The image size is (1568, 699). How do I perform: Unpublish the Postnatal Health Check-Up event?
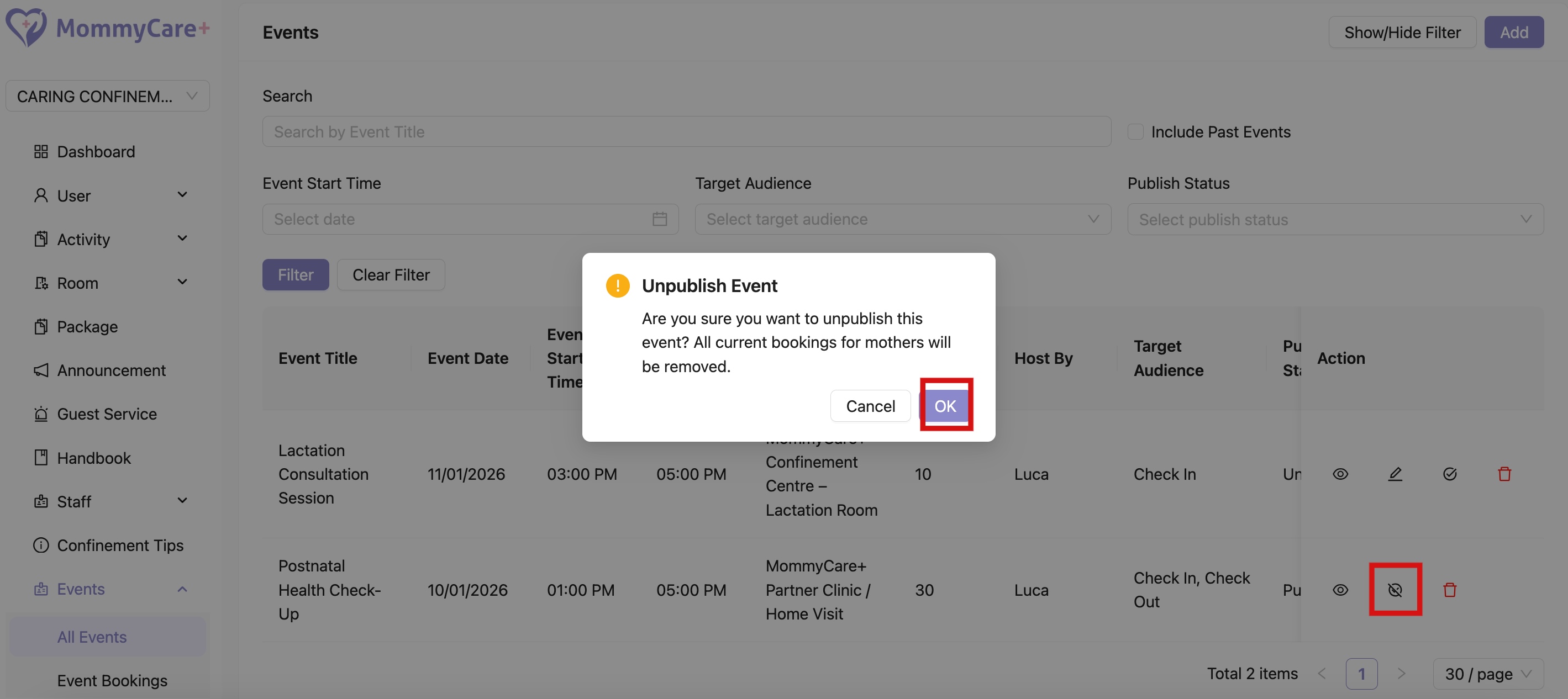pyautogui.click(x=1396, y=589)
